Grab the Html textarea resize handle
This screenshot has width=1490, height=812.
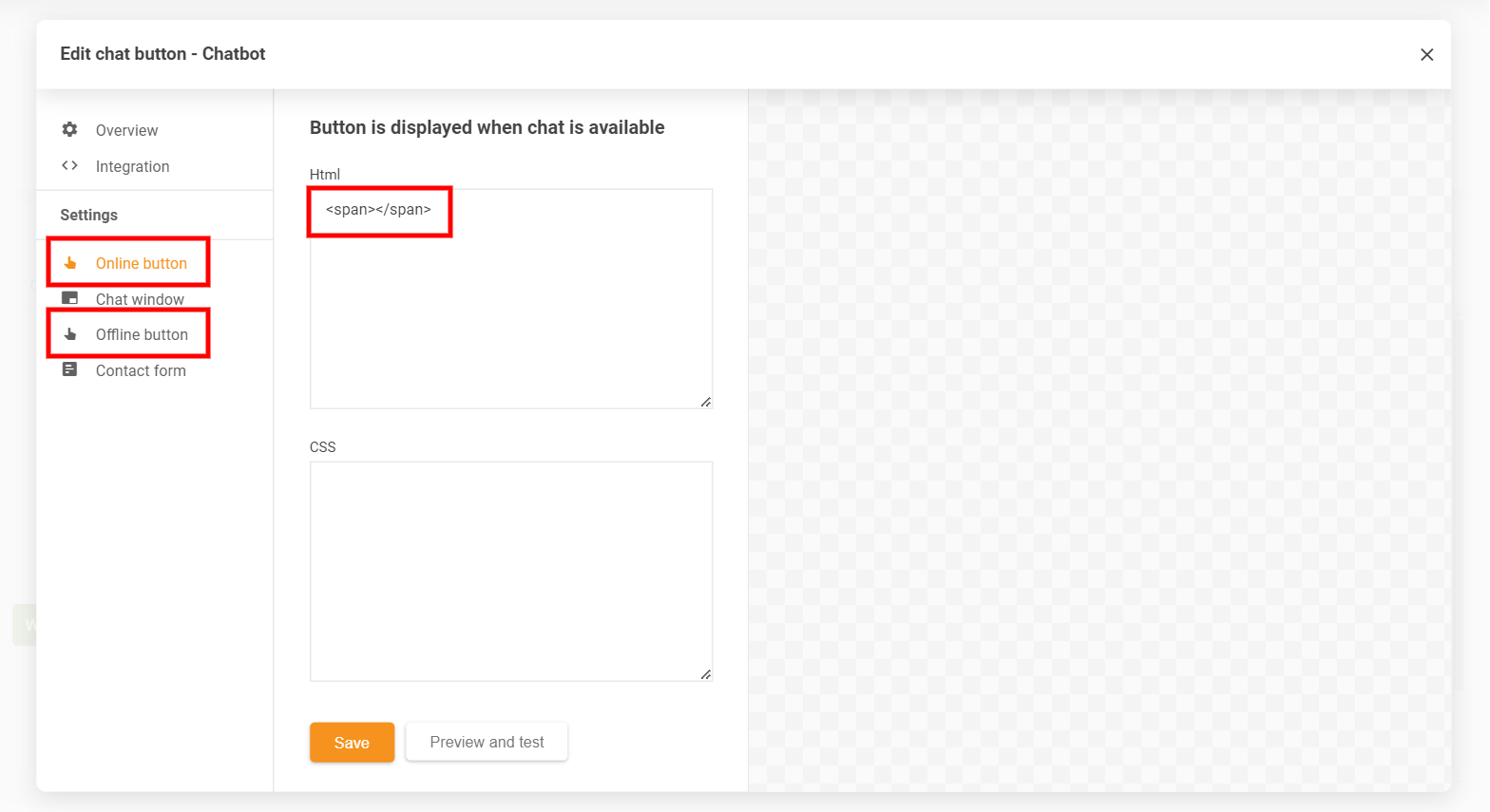[x=706, y=403]
